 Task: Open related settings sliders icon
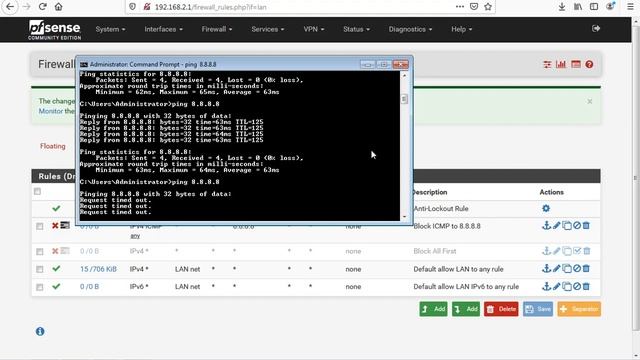pos(547,64)
